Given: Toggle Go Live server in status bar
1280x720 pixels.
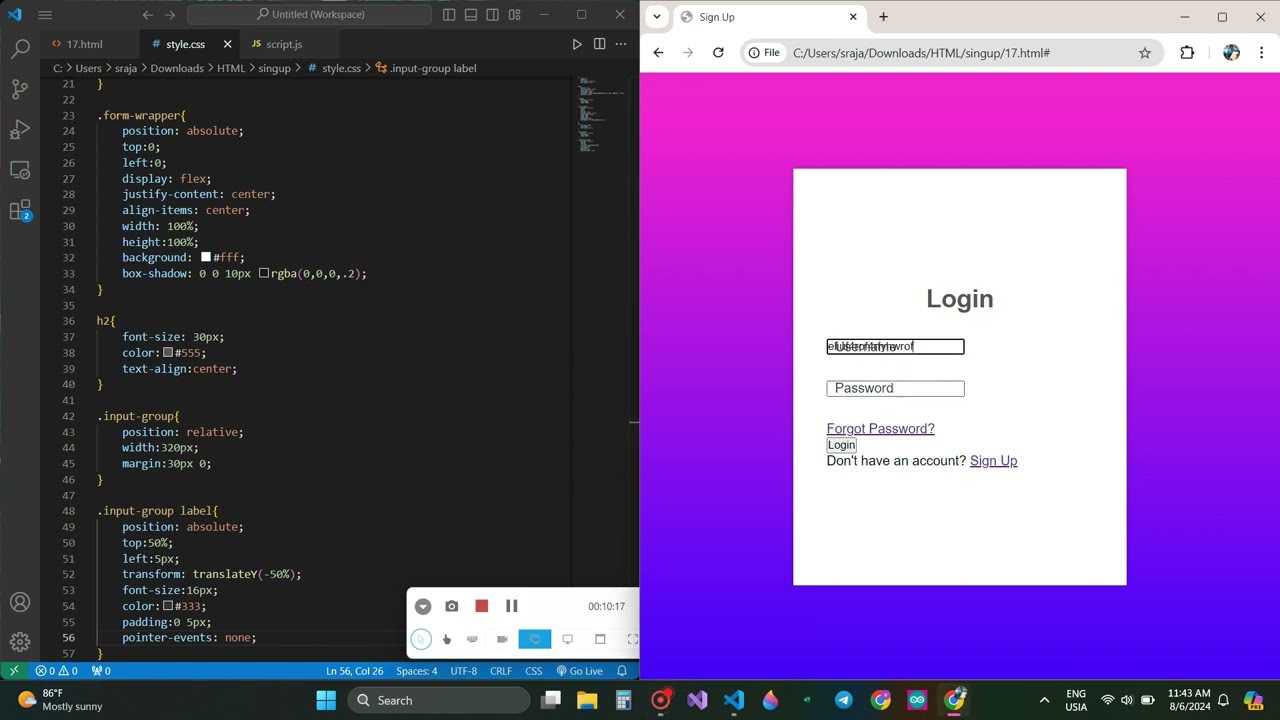Looking at the screenshot, I should (x=580, y=671).
